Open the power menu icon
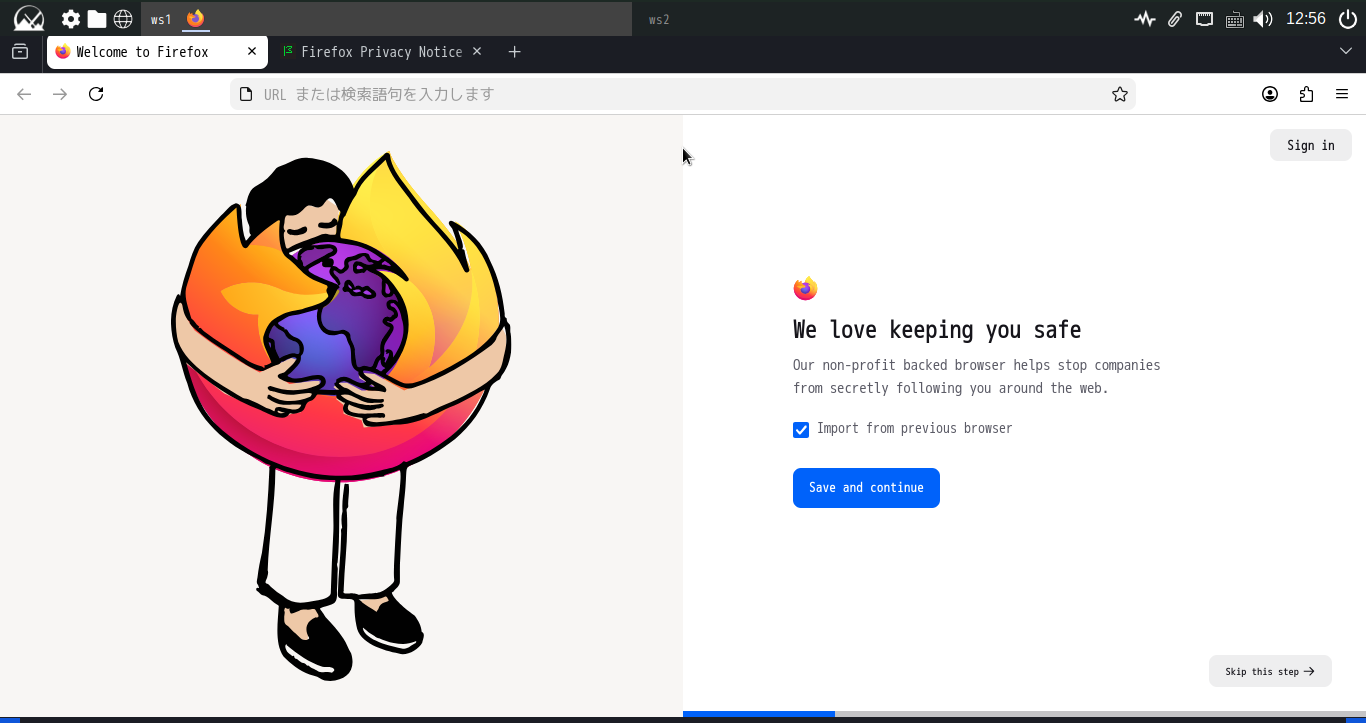This screenshot has width=1366, height=723. click(1347, 19)
